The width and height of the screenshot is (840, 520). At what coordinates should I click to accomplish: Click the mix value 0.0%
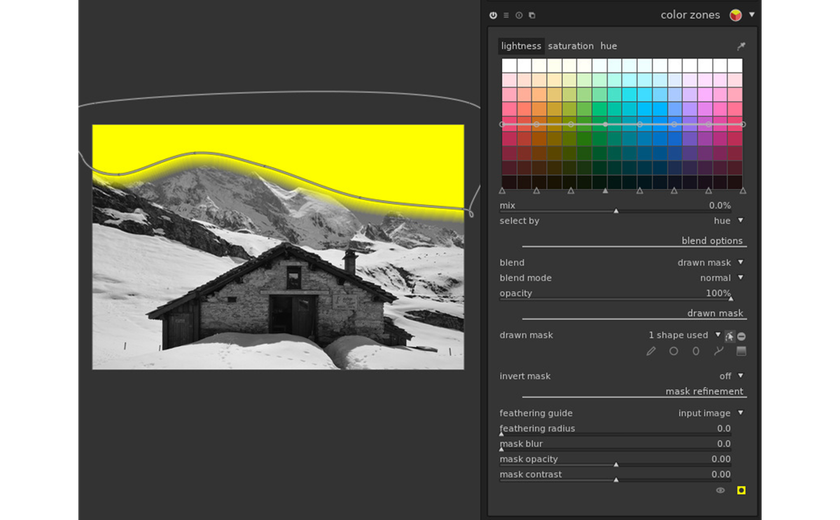click(x=719, y=205)
